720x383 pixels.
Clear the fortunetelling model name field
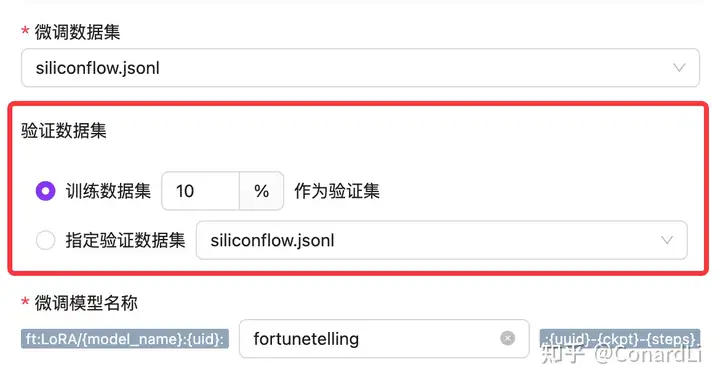click(x=507, y=338)
